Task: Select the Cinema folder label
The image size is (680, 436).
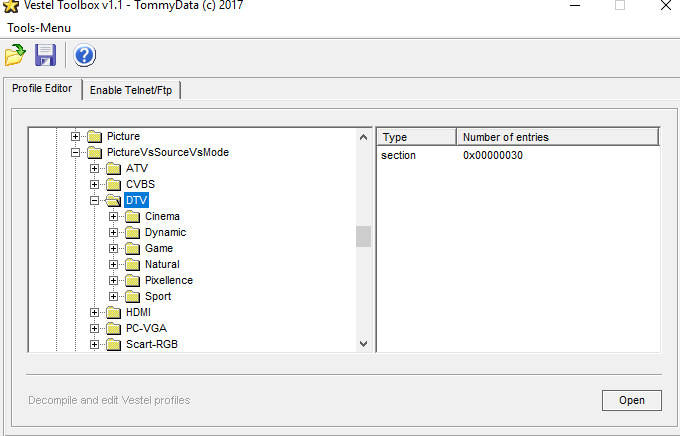Action: pos(162,216)
